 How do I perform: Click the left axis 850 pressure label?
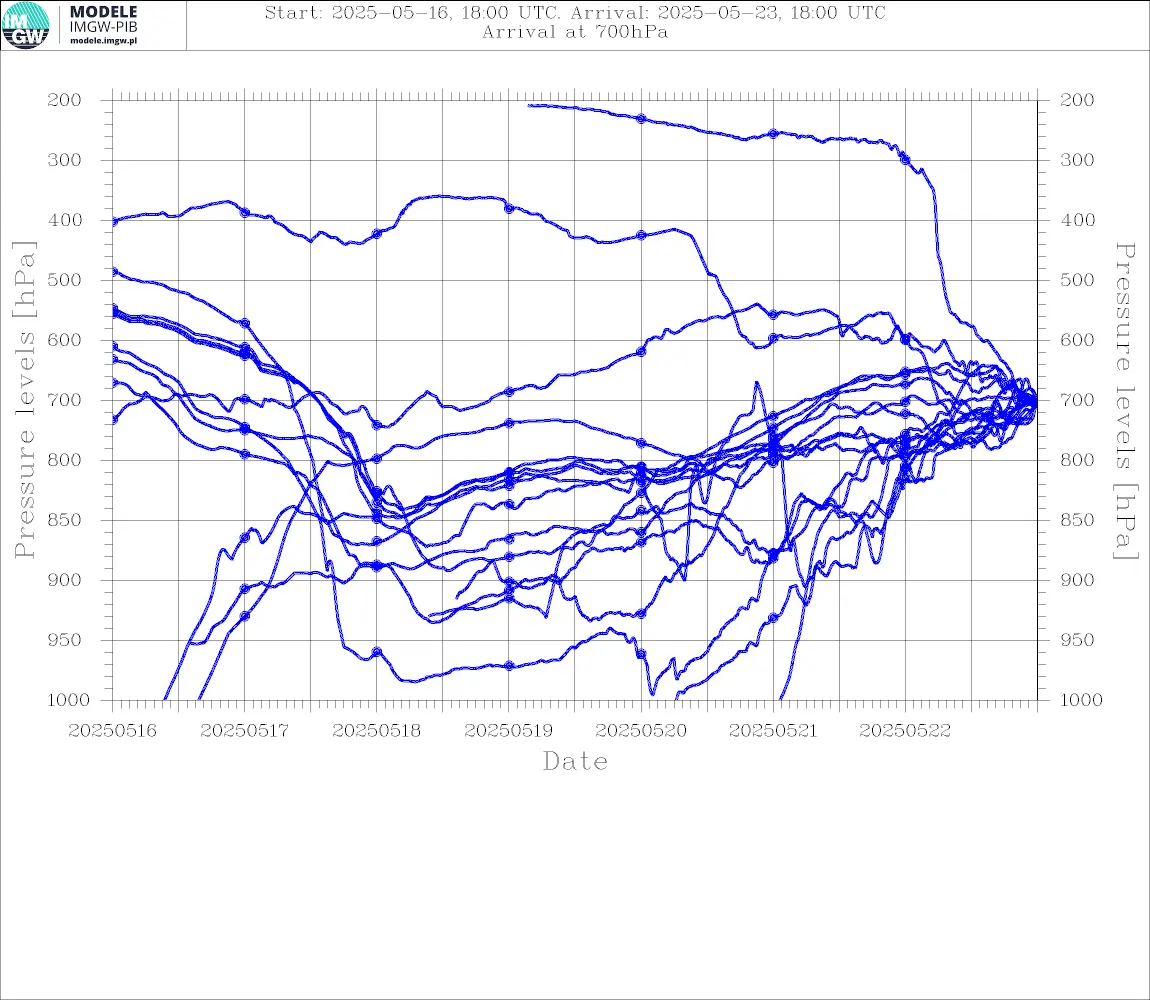(65, 520)
